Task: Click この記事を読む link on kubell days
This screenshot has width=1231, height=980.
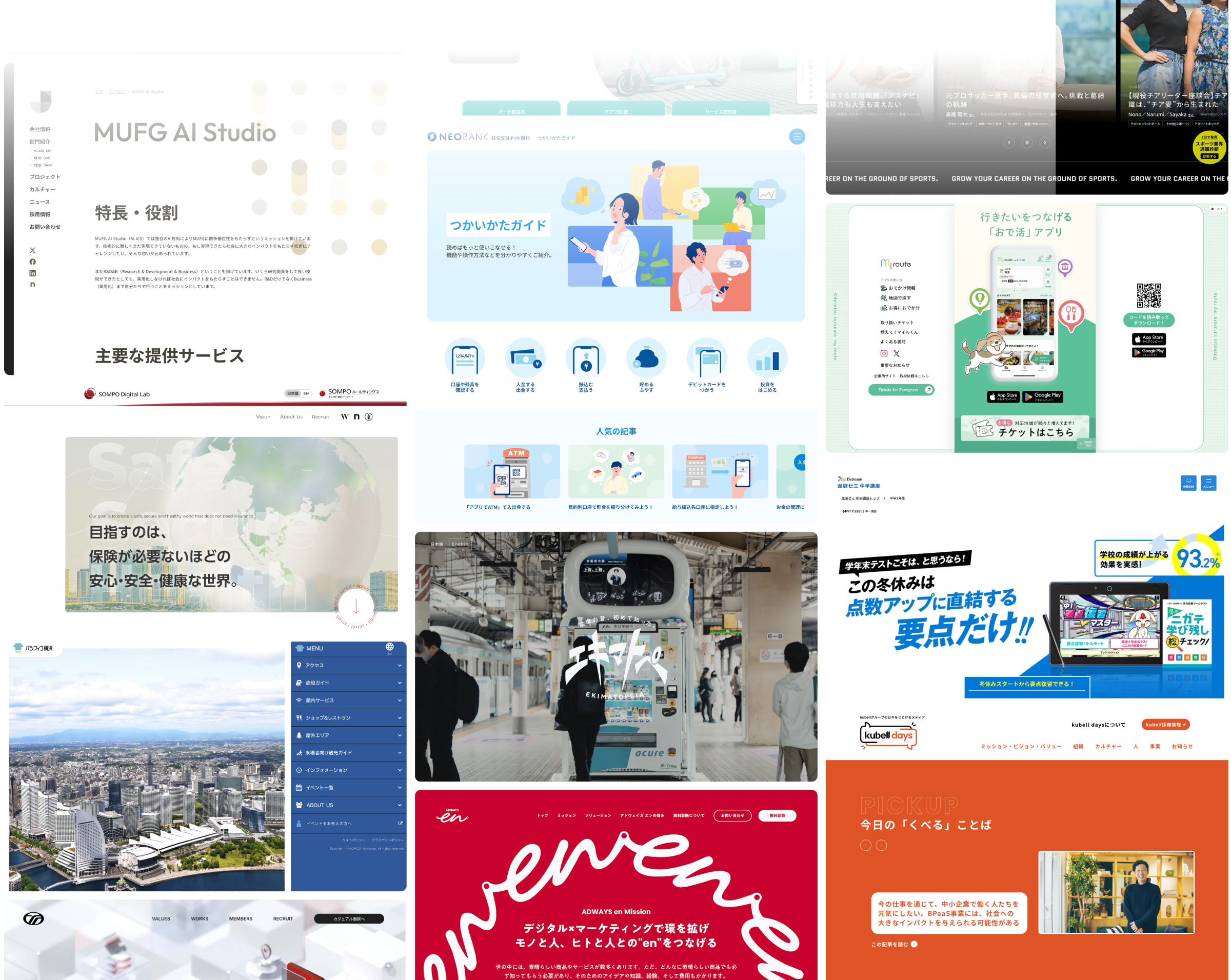Action: coord(894,944)
